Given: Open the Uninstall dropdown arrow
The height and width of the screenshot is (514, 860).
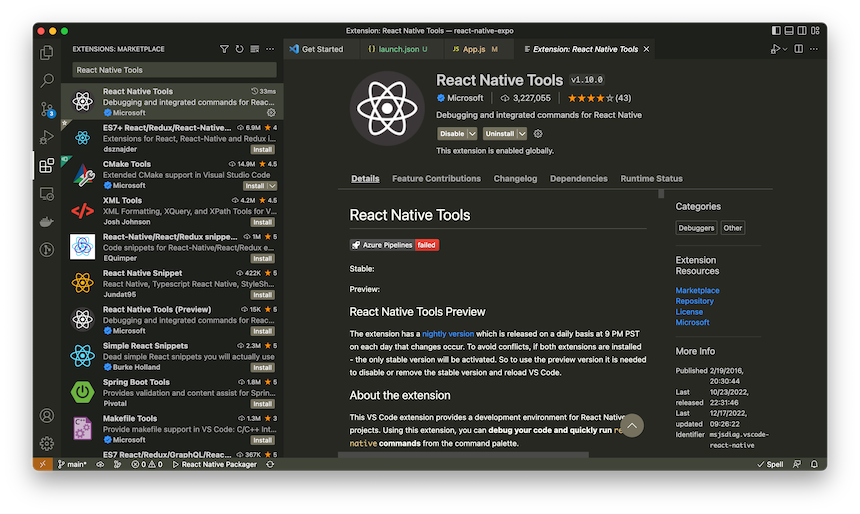Looking at the screenshot, I should (522, 133).
